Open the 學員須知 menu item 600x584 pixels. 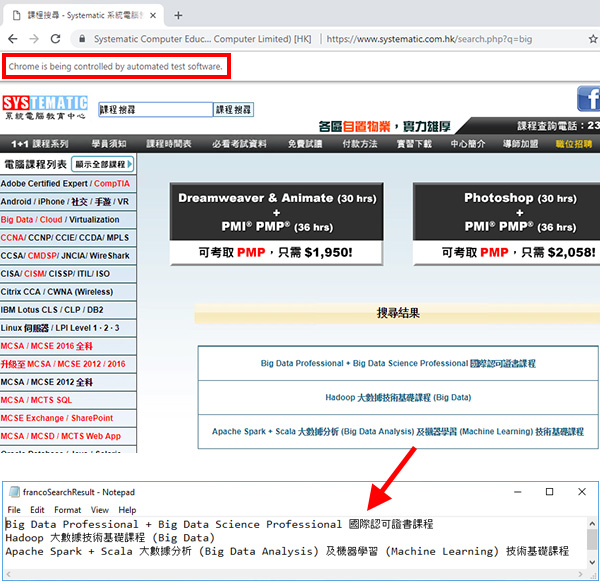109,144
